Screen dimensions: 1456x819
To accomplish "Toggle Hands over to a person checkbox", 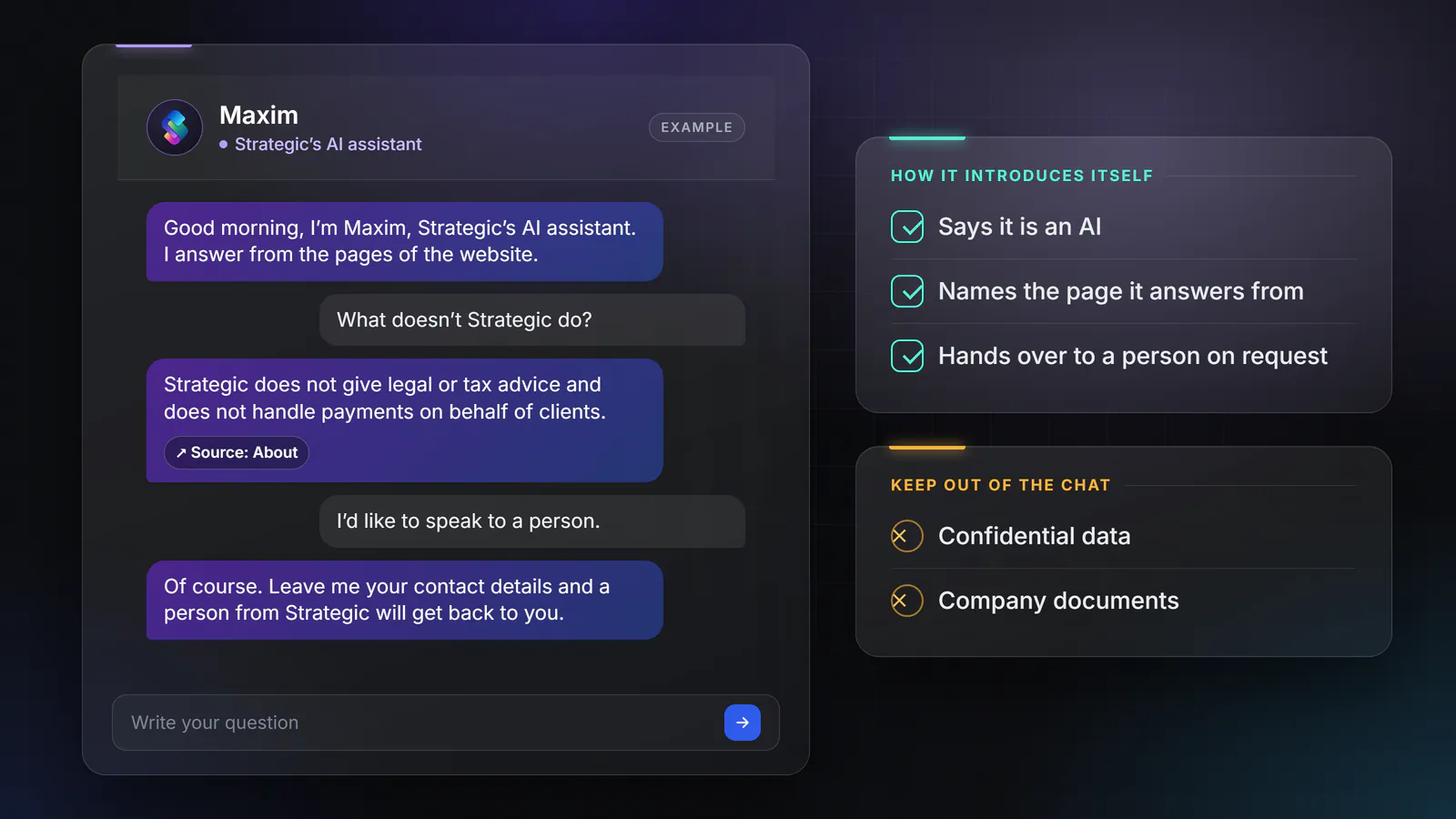I will (907, 356).
